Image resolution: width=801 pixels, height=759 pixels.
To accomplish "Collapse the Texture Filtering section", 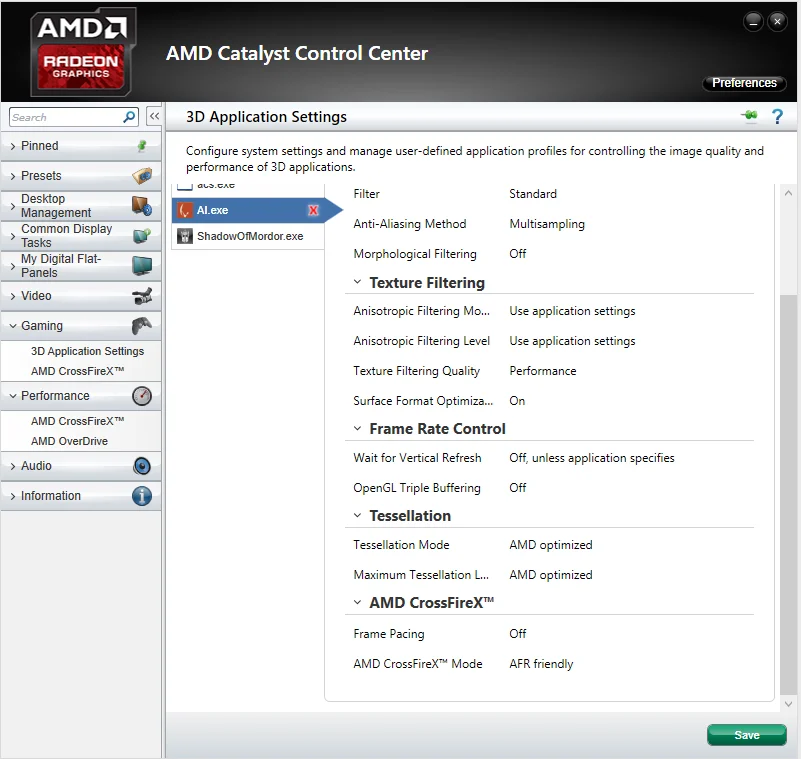I will pos(358,282).
